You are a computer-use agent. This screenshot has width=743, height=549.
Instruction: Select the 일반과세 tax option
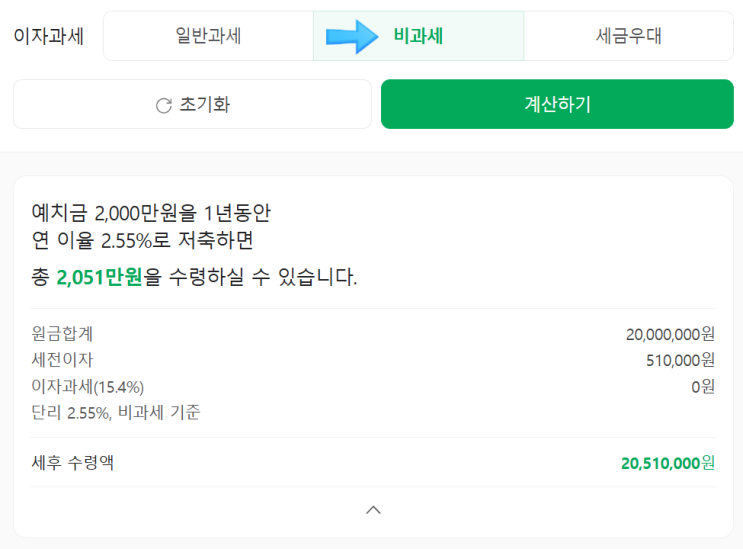pos(208,37)
